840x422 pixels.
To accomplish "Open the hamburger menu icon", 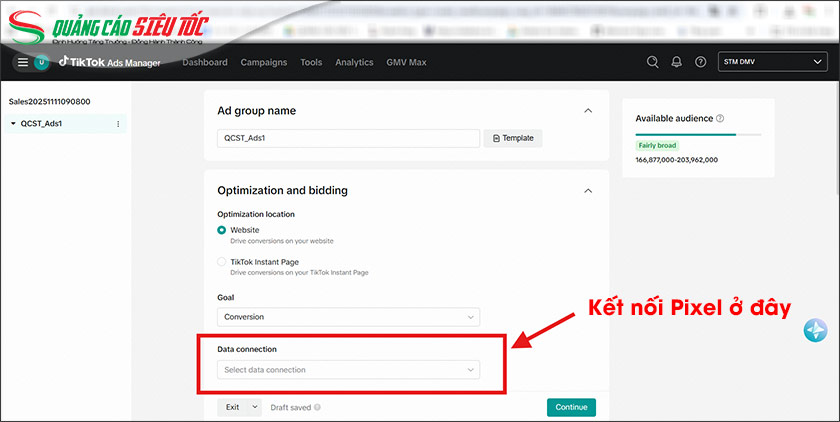I will [22, 62].
